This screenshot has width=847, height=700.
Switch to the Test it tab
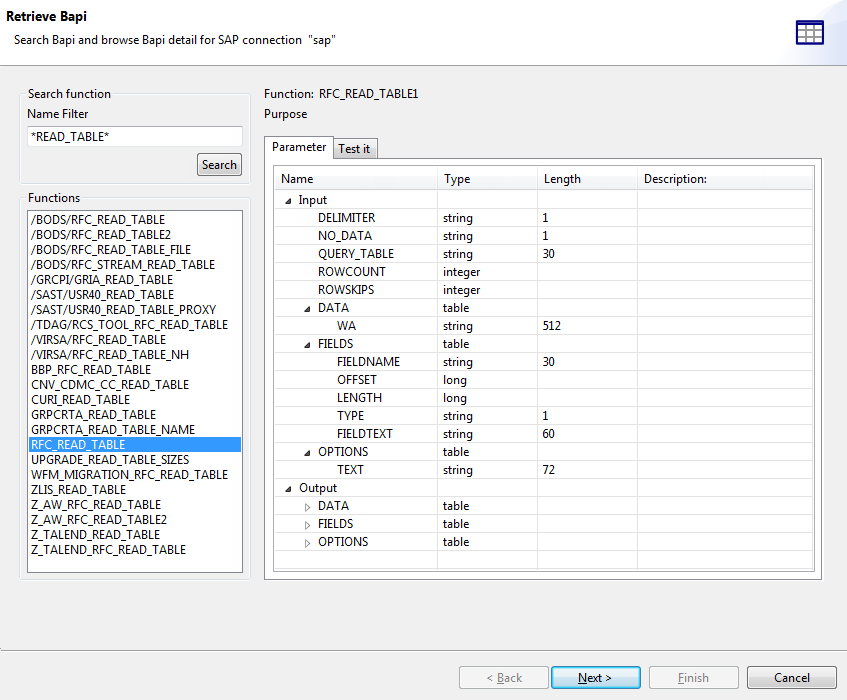(x=355, y=147)
